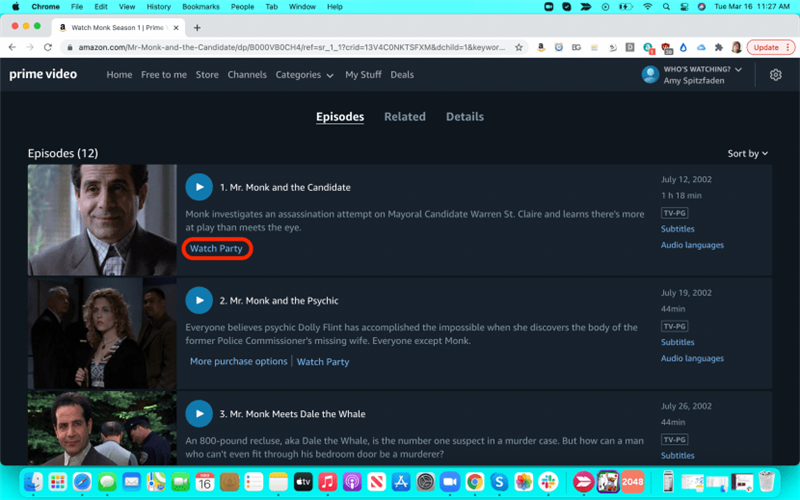Screen dimensions: 800x500
Task: Click play button for Mr. Monk and the Psychic
Action: coord(199,300)
